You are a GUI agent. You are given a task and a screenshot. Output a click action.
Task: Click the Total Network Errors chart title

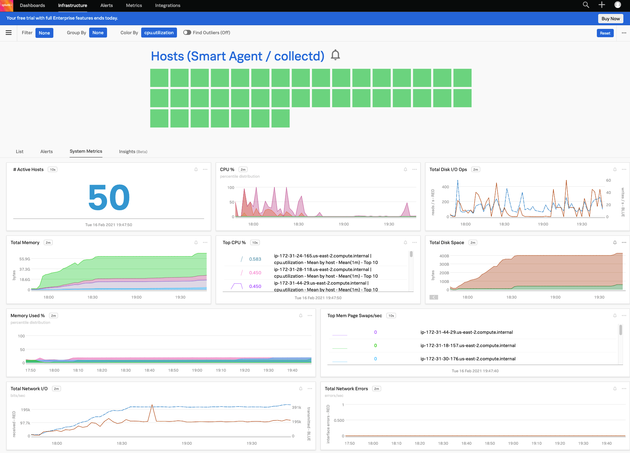[x=346, y=389]
